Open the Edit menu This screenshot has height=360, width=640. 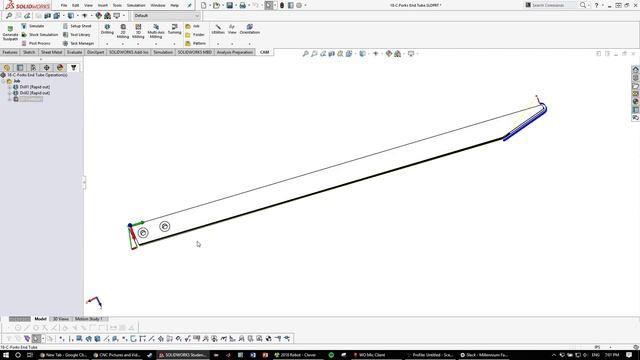76,5
